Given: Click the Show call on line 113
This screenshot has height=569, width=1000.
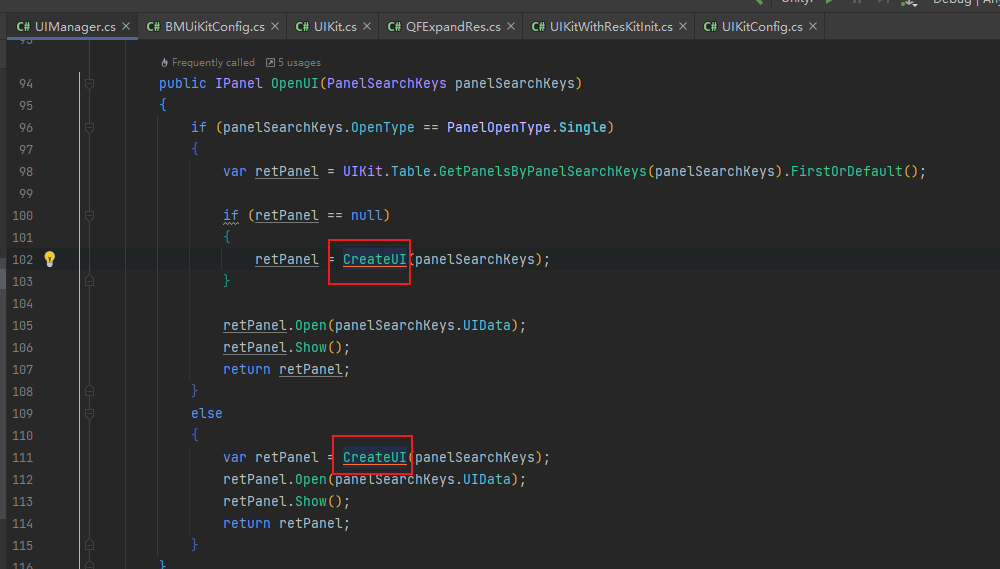Looking at the screenshot, I should pos(311,501).
